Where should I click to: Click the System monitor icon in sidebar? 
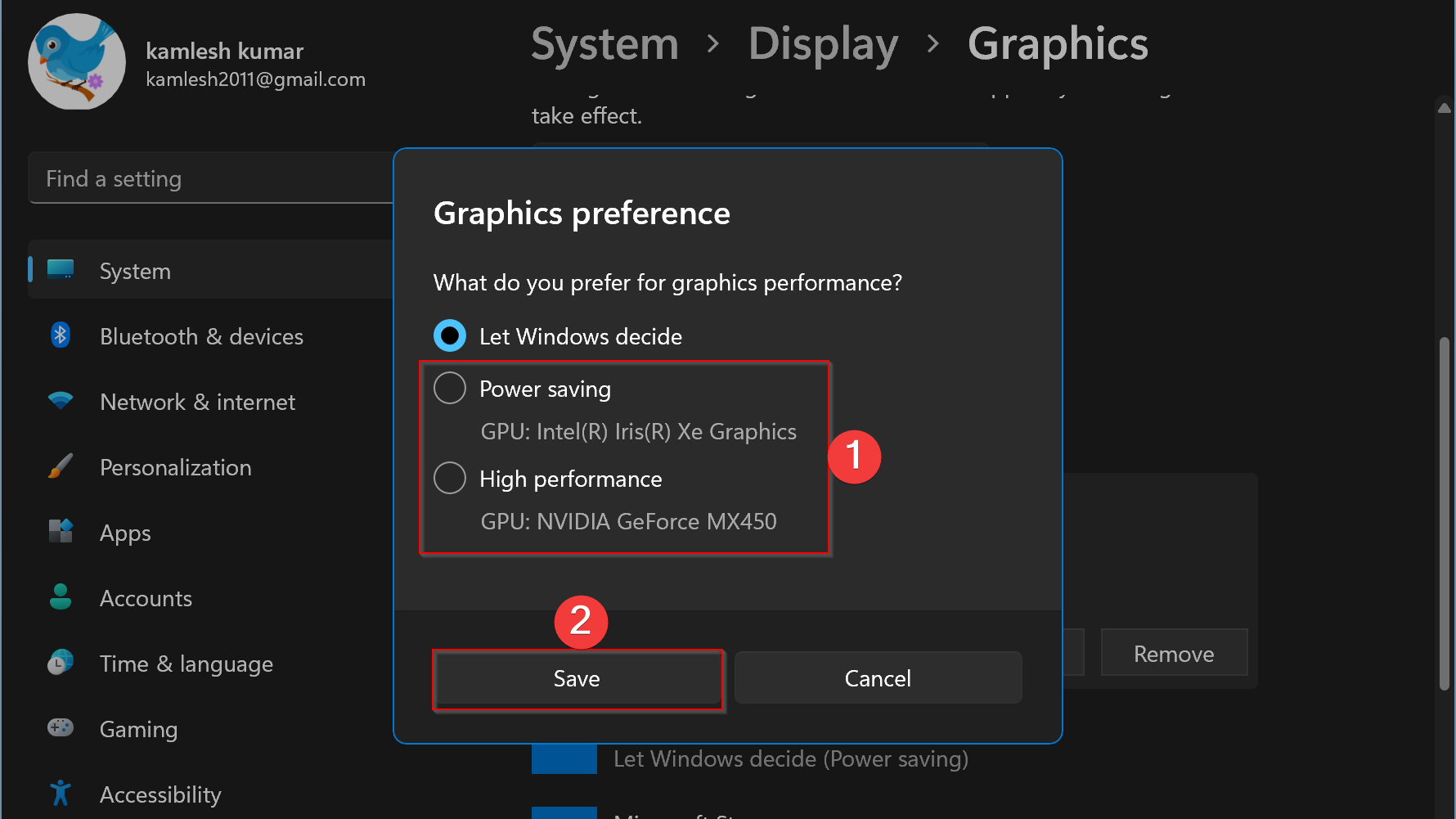[x=61, y=270]
